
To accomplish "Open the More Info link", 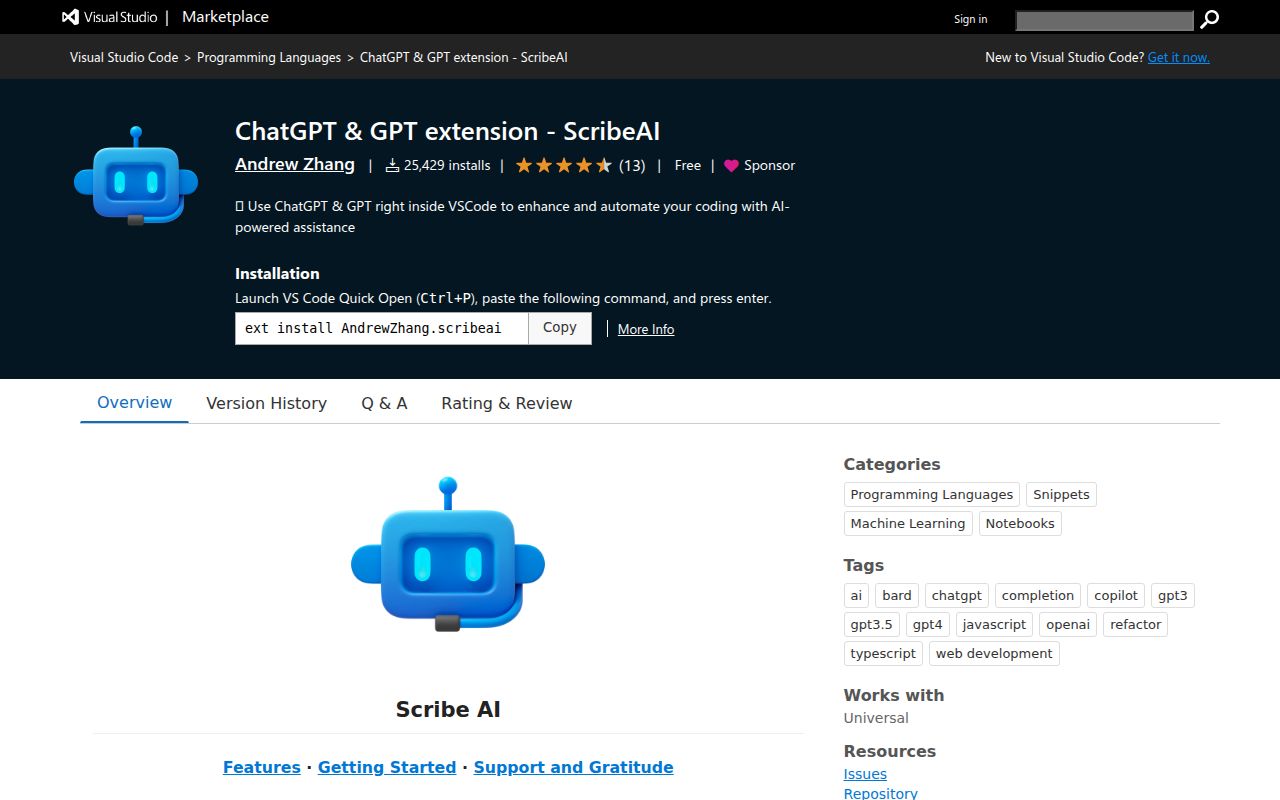I will click(x=646, y=329).
